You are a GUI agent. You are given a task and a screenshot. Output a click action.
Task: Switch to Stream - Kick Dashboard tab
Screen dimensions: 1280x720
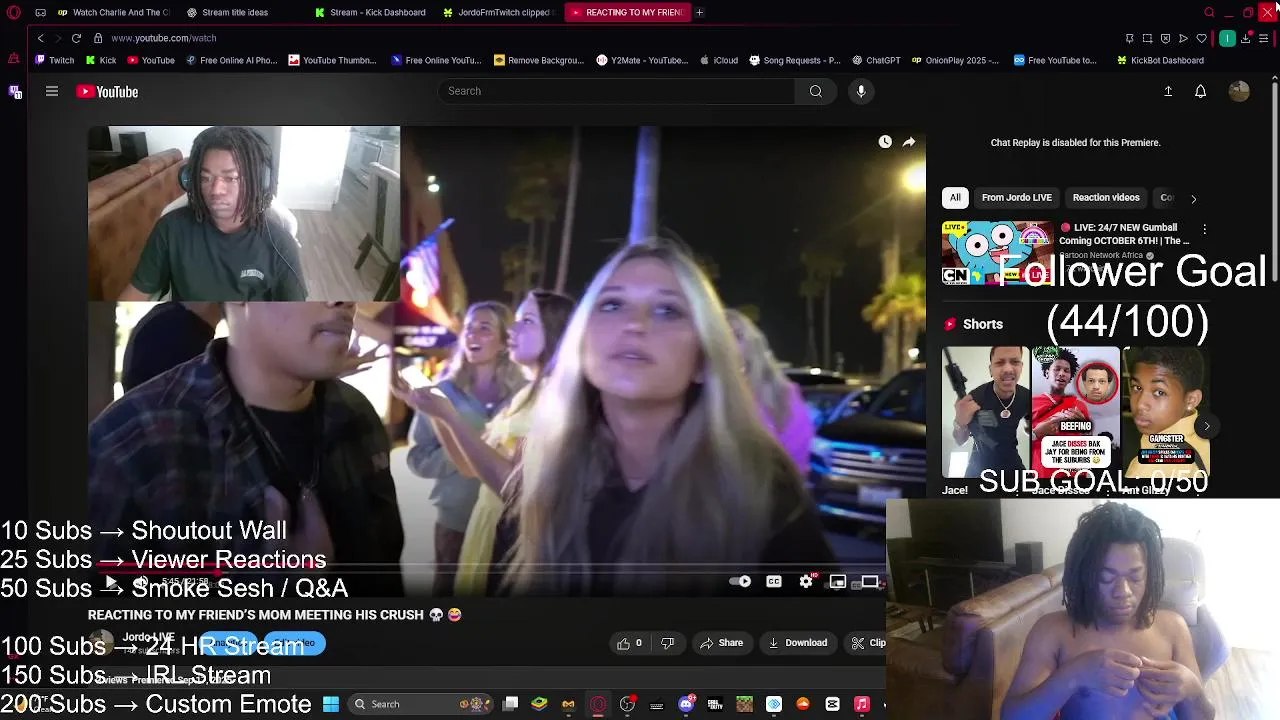pyautogui.click(x=370, y=12)
